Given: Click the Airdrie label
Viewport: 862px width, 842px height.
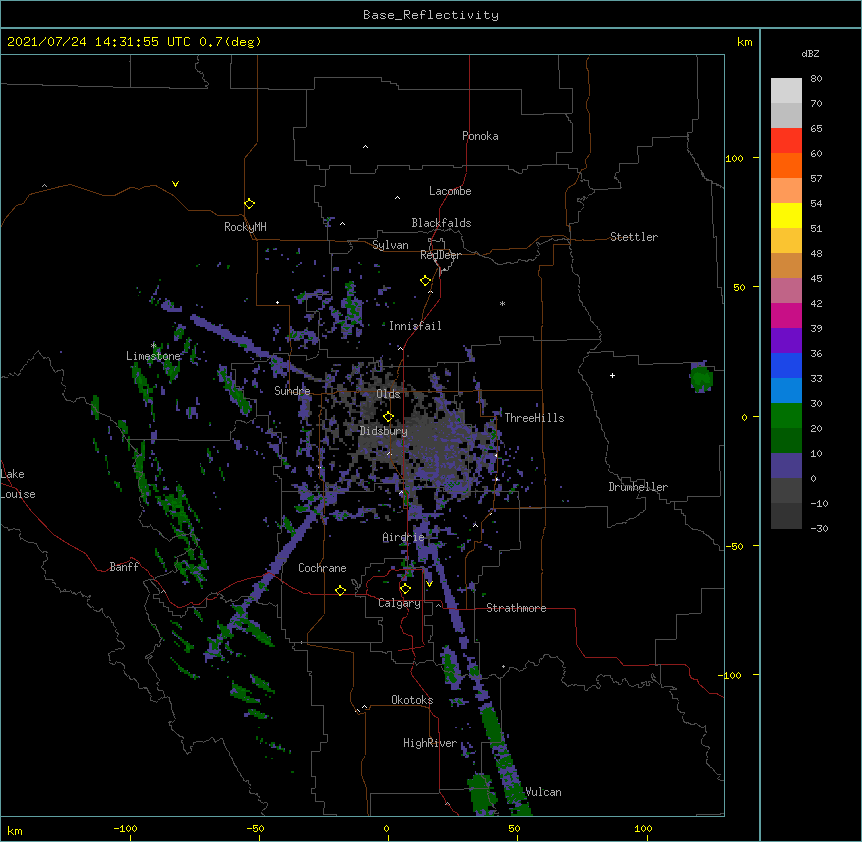Looking at the screenshot, I should pos(404,537).
